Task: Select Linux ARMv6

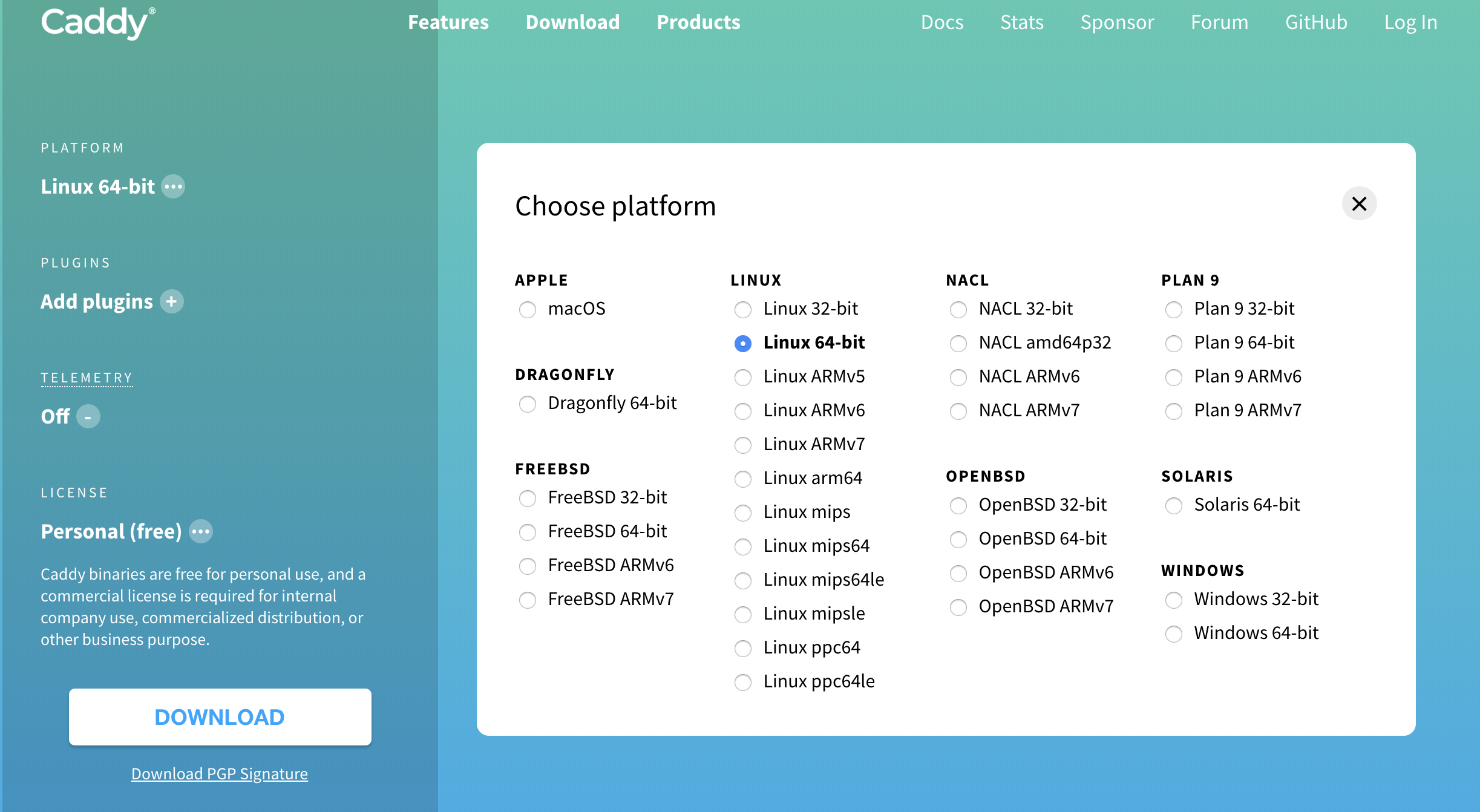Action: pos(743,411)
